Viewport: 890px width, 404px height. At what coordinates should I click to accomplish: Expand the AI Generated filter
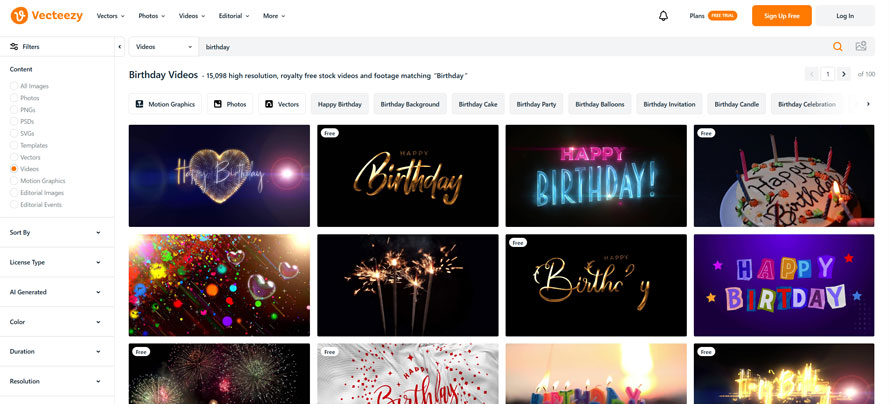pyautogui.click(x=57, y=292)
